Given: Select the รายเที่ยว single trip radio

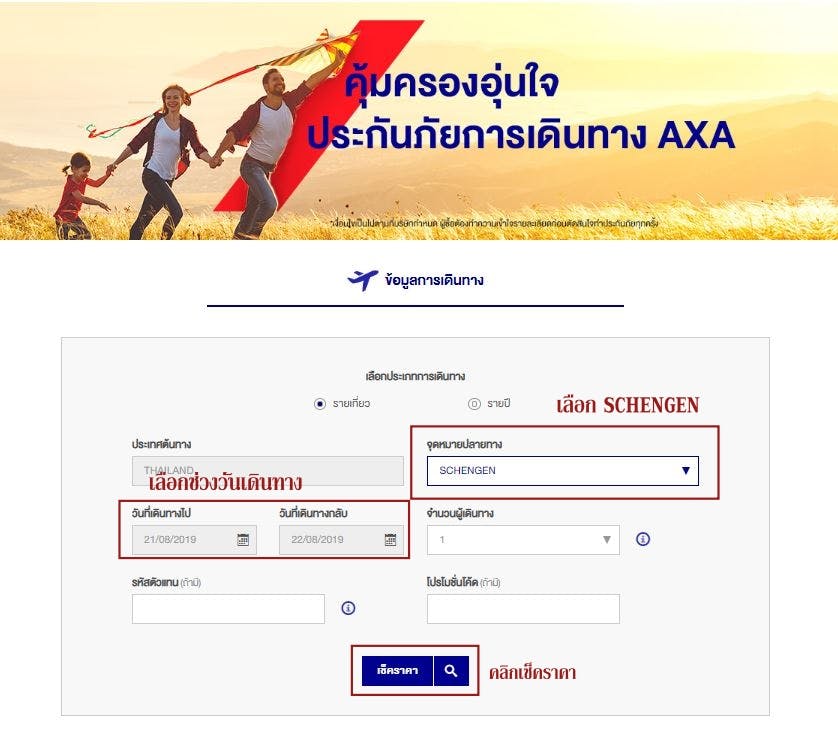Looking at the screenshot, I should (320, 404).
